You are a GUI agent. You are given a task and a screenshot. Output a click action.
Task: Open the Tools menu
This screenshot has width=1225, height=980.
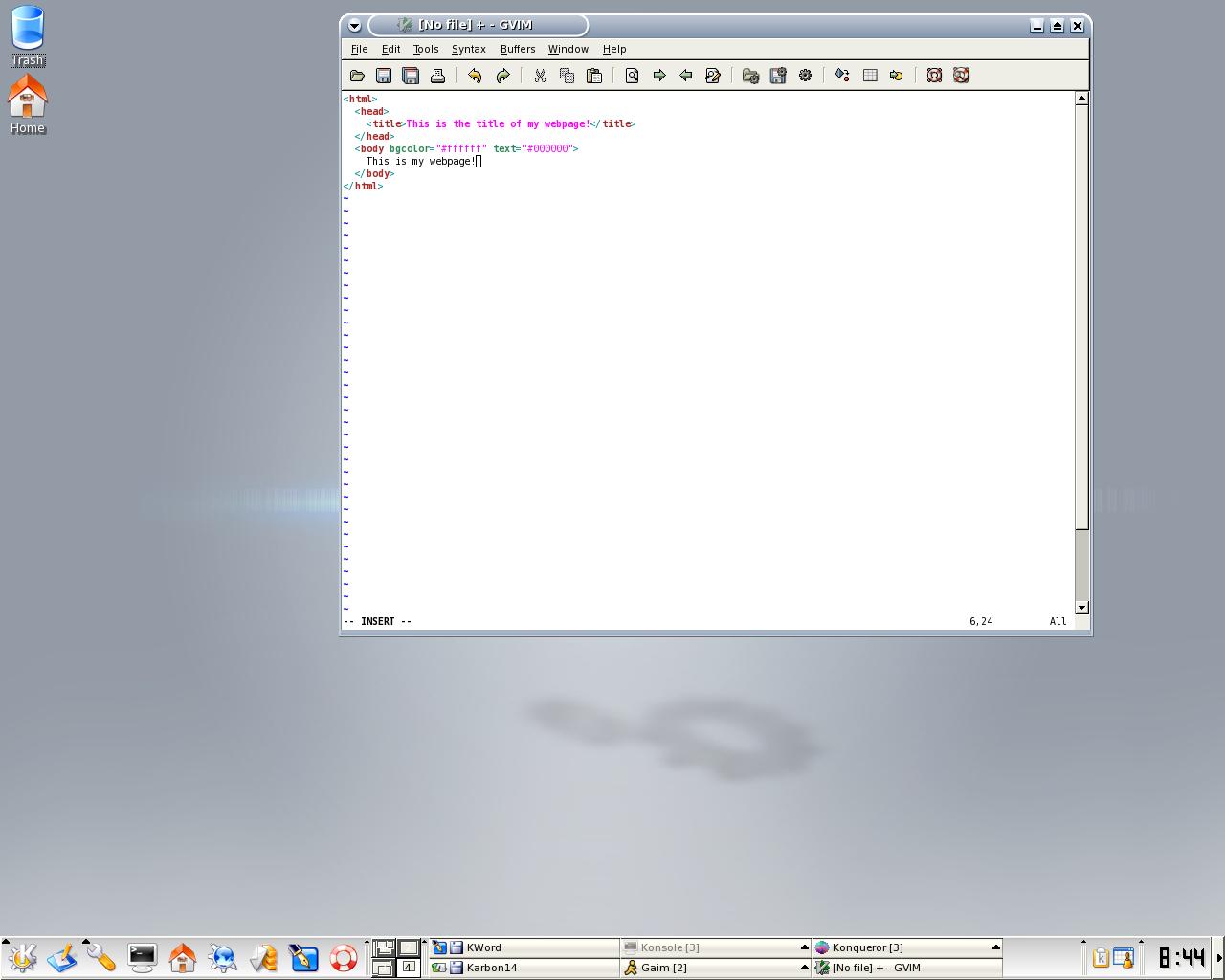[x=426, y=49]
